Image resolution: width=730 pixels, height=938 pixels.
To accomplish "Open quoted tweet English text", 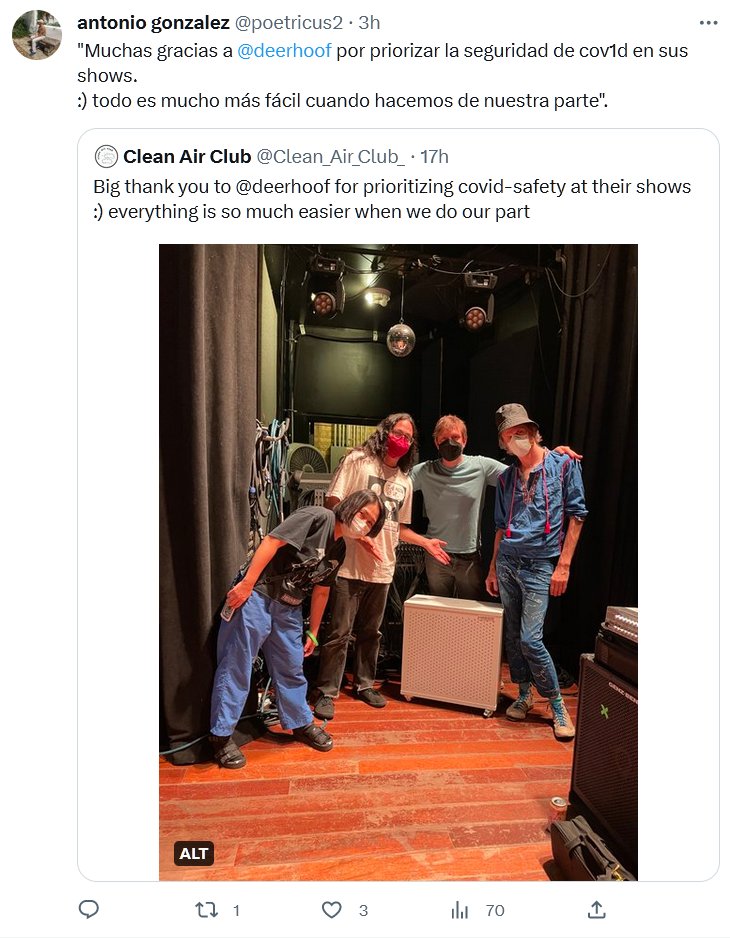I will pos(392,199).
